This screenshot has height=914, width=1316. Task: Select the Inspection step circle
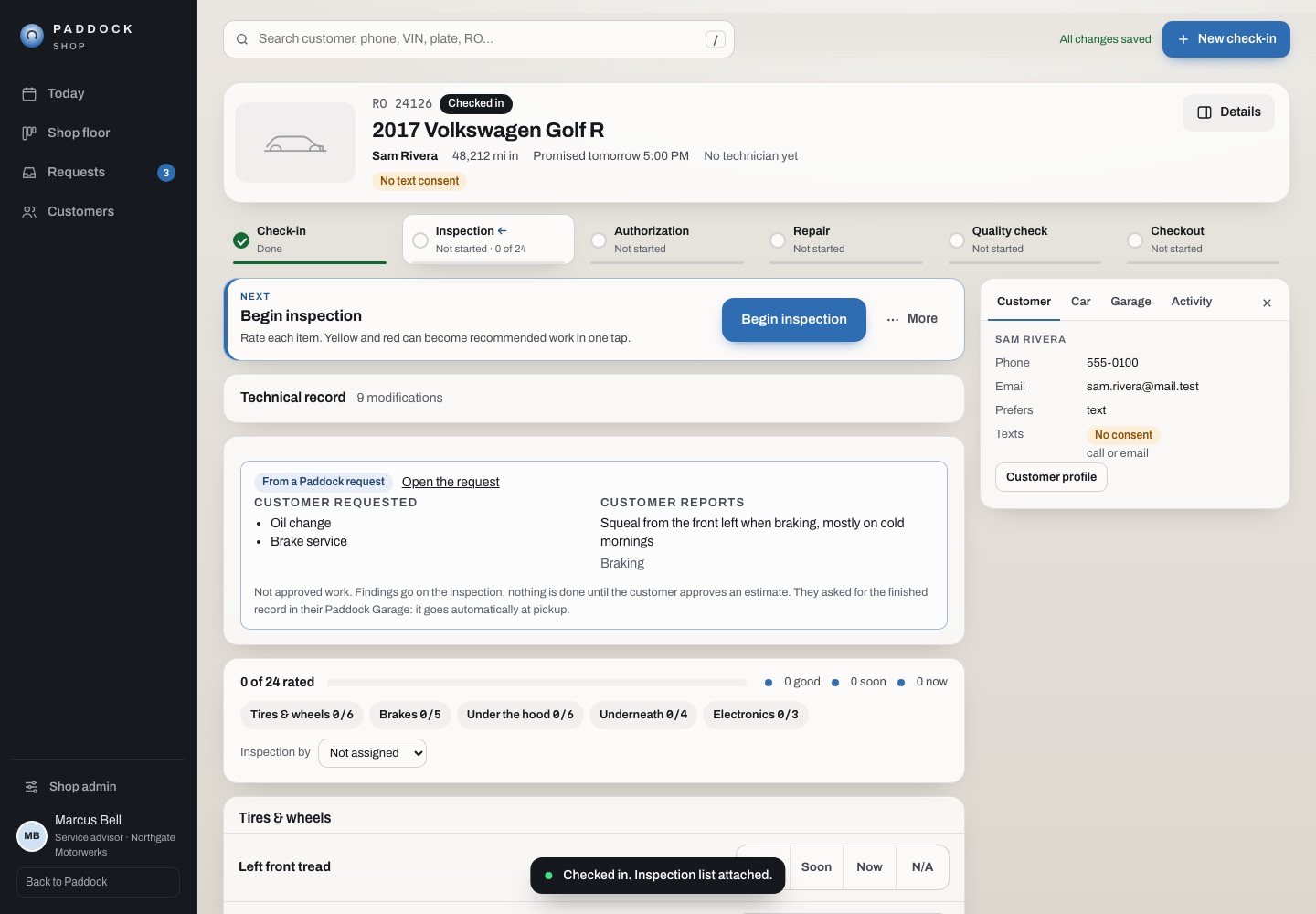[420, 240]
